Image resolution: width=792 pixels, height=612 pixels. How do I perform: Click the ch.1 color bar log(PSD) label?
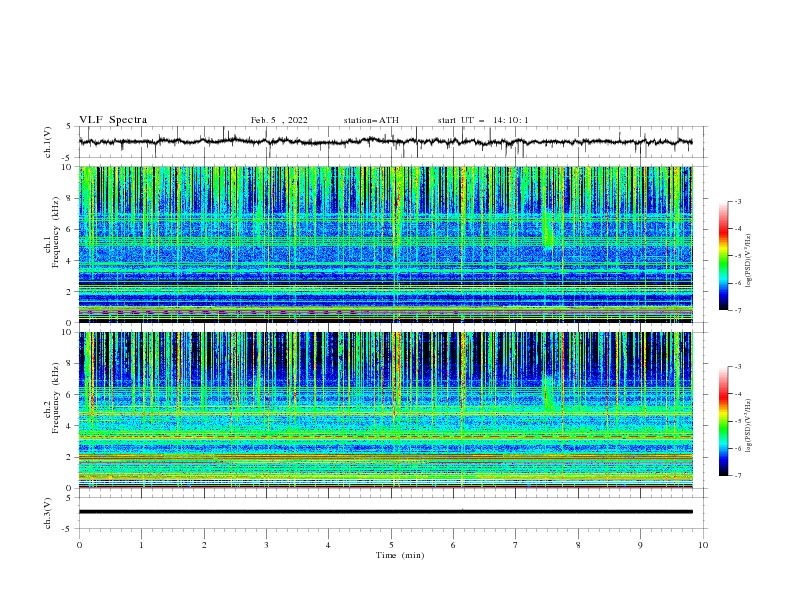tap(749, 260)
